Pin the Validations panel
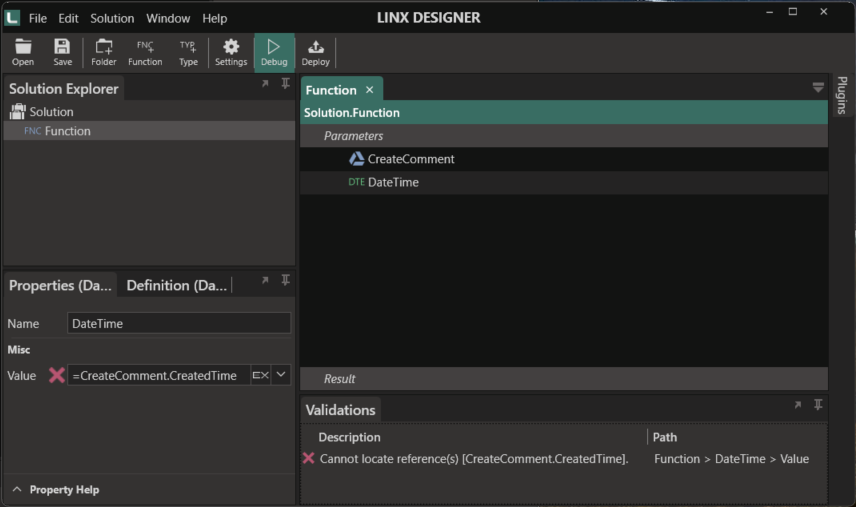The width and height of the screenshot is (856, 507). point(818,404)
